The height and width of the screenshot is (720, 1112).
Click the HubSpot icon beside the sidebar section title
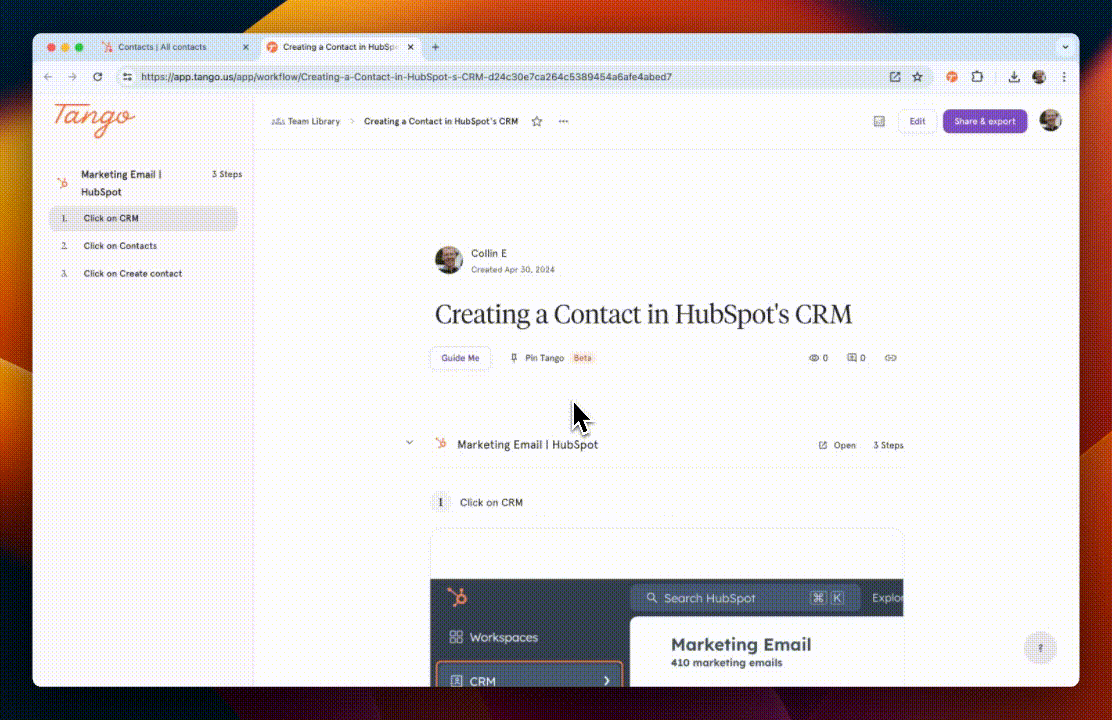click(x=62, y=183)
